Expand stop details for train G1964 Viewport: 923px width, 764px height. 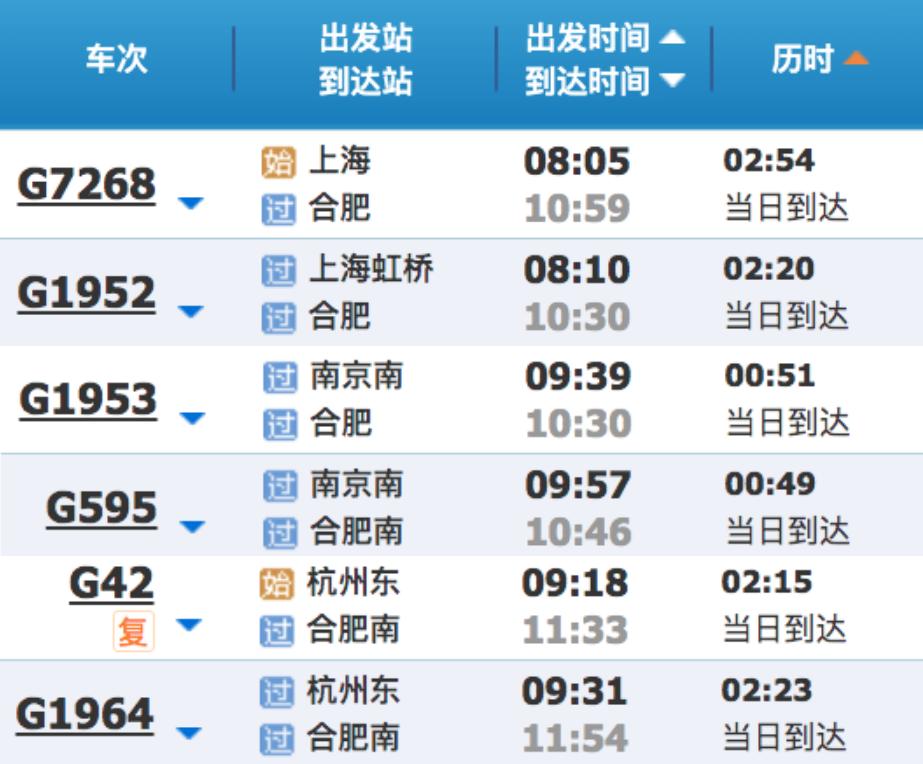189,733
